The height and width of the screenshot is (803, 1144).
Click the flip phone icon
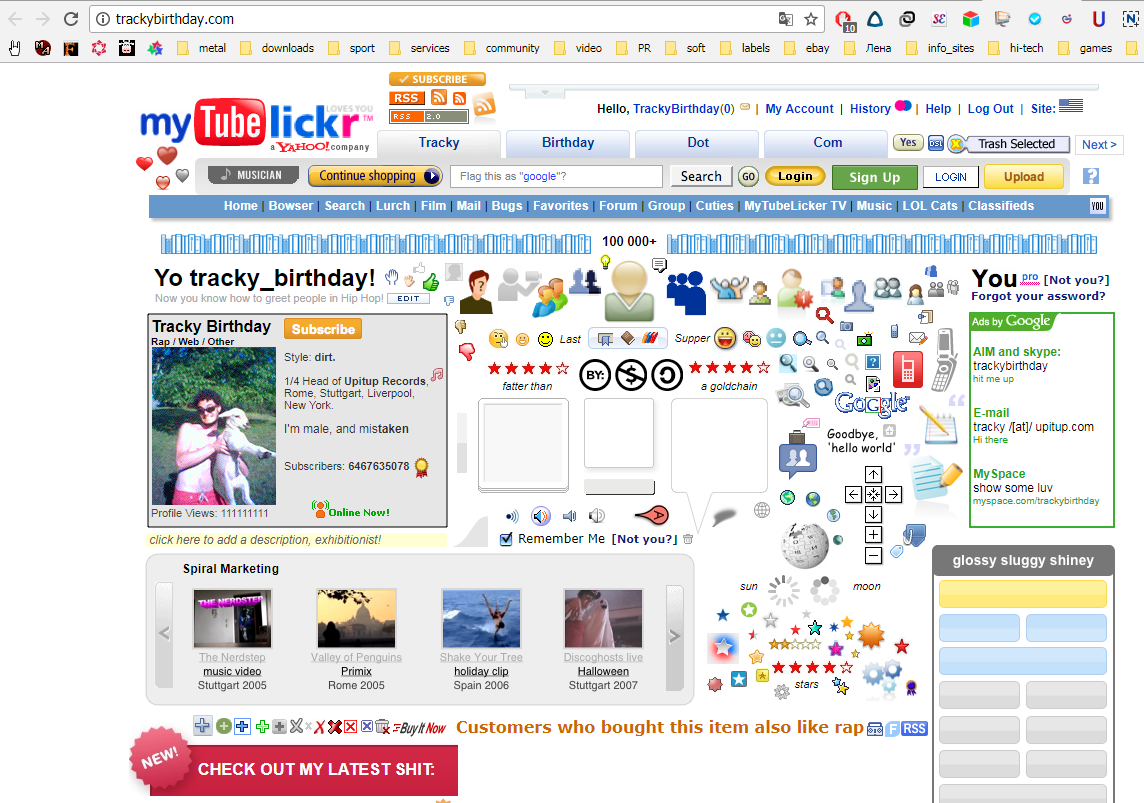(944, 359)
